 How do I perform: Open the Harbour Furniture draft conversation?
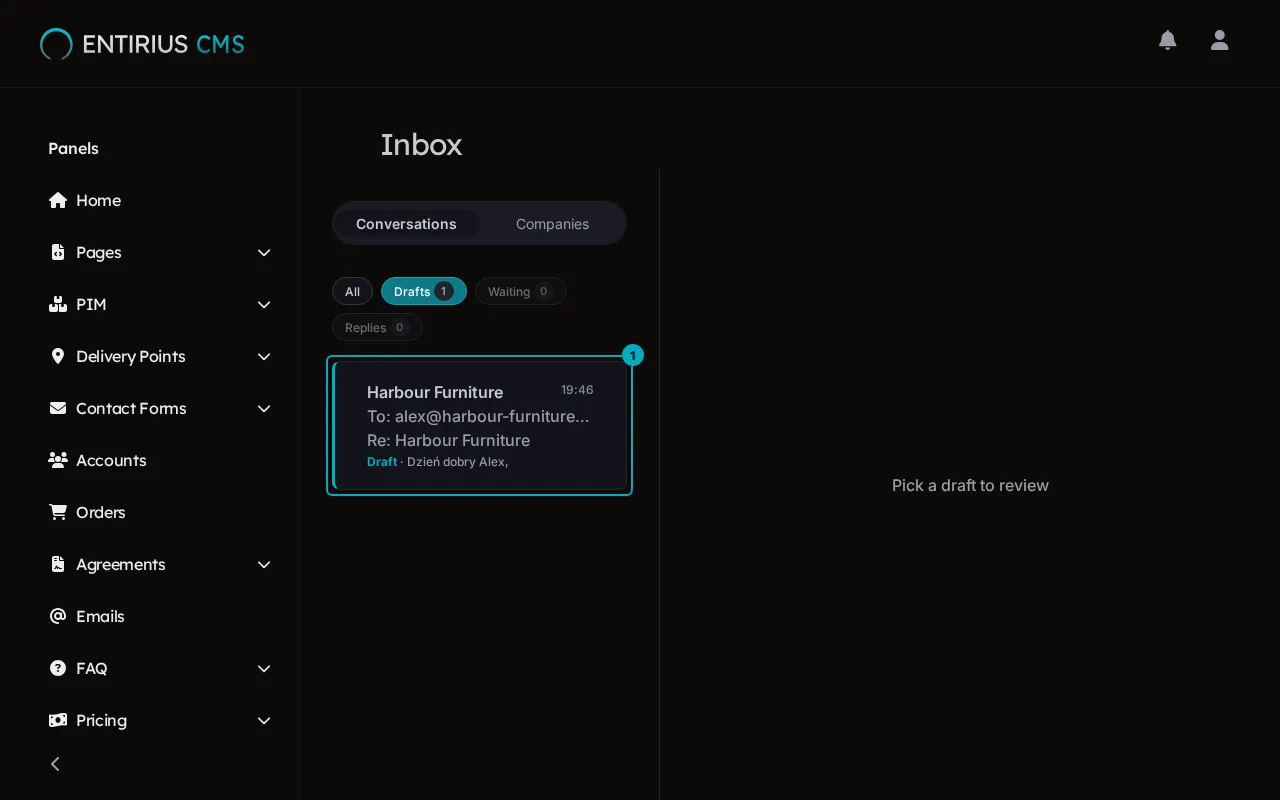[480, 426]
